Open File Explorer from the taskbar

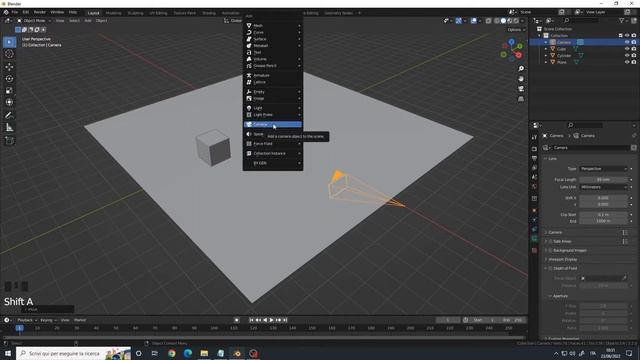click(204, 353)
